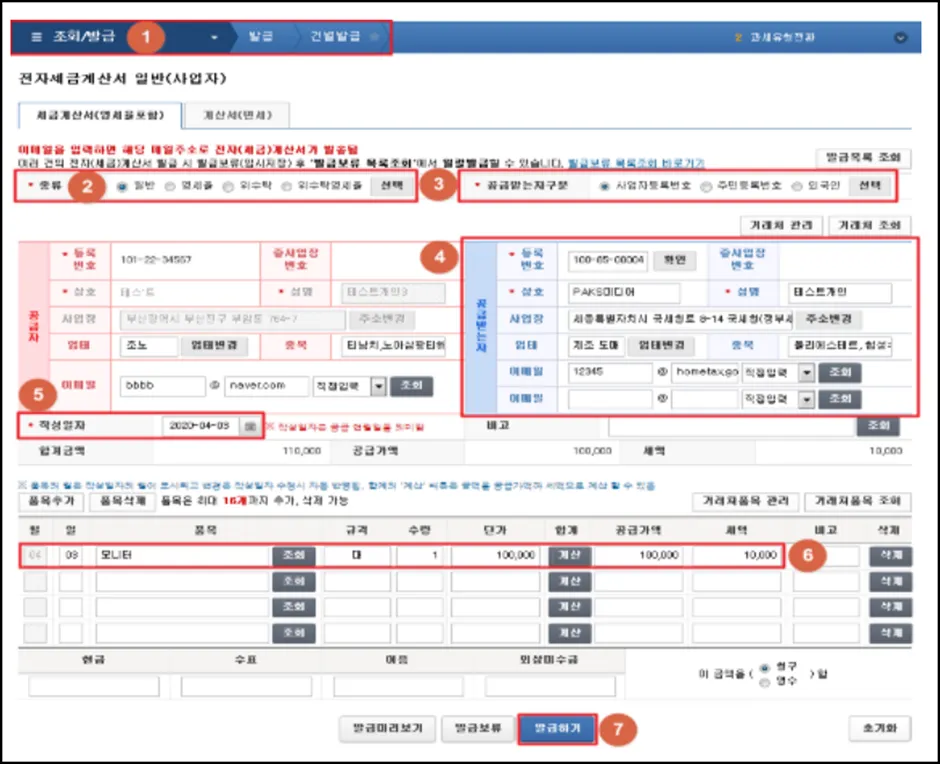Select the 일반 type radio button
Viewport: 940px width, 764px height.
(x=122, y=187)
